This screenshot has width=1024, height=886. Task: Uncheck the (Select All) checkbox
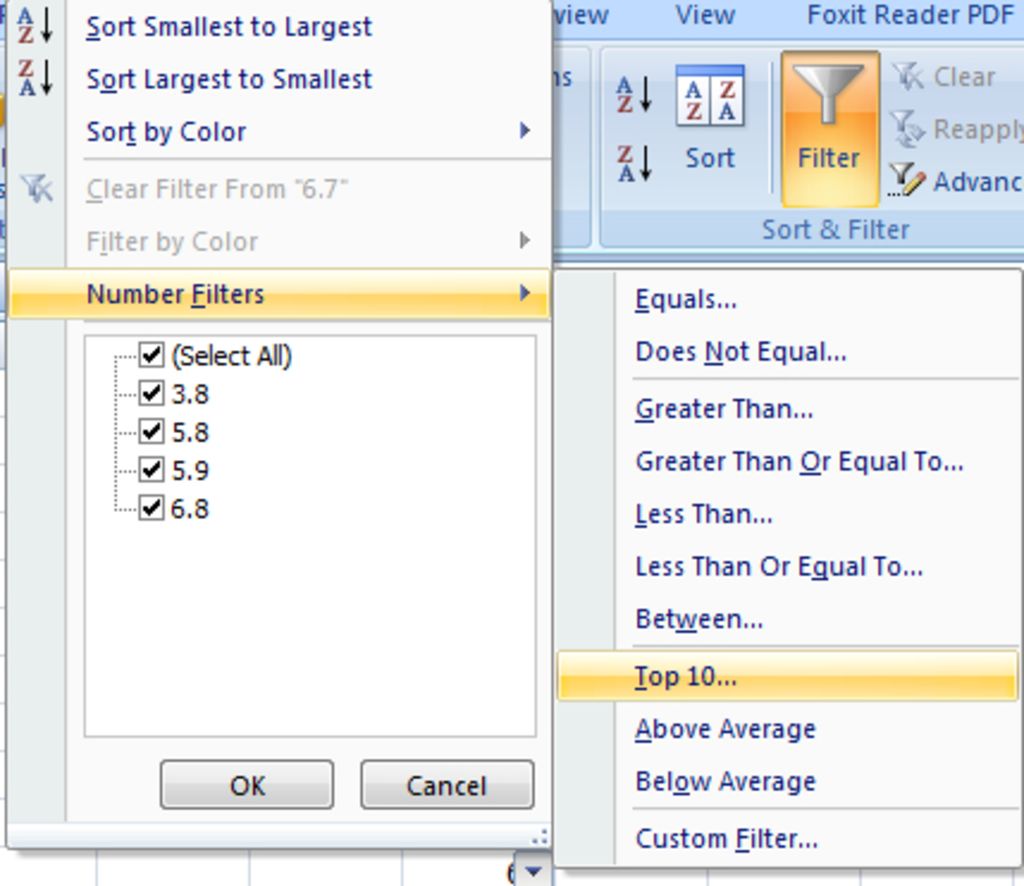click(152, 355)
